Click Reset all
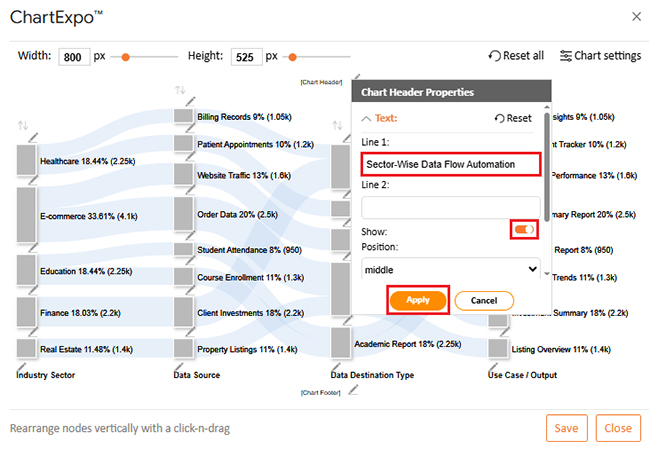Screen dimensions: 650x457 [516, 56]
